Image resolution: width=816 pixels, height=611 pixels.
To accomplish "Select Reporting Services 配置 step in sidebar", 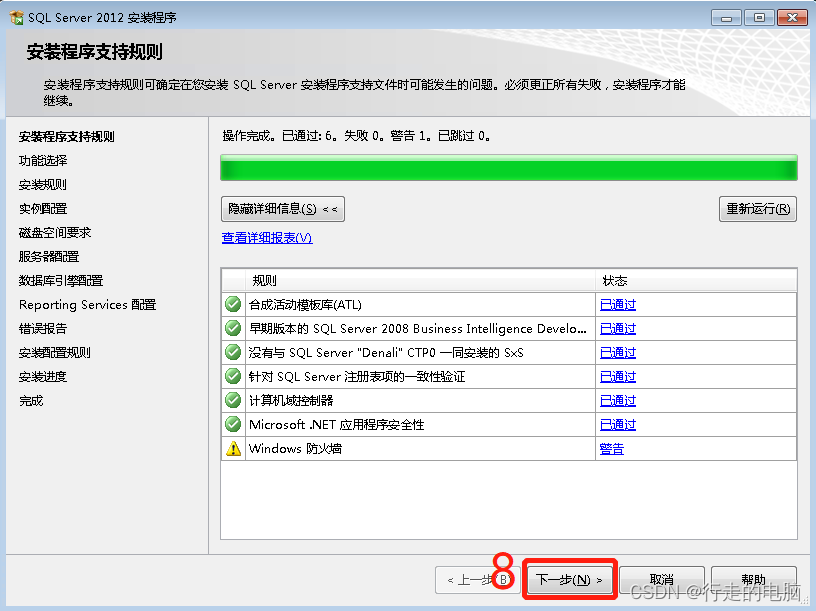I will tap(87, 304).
